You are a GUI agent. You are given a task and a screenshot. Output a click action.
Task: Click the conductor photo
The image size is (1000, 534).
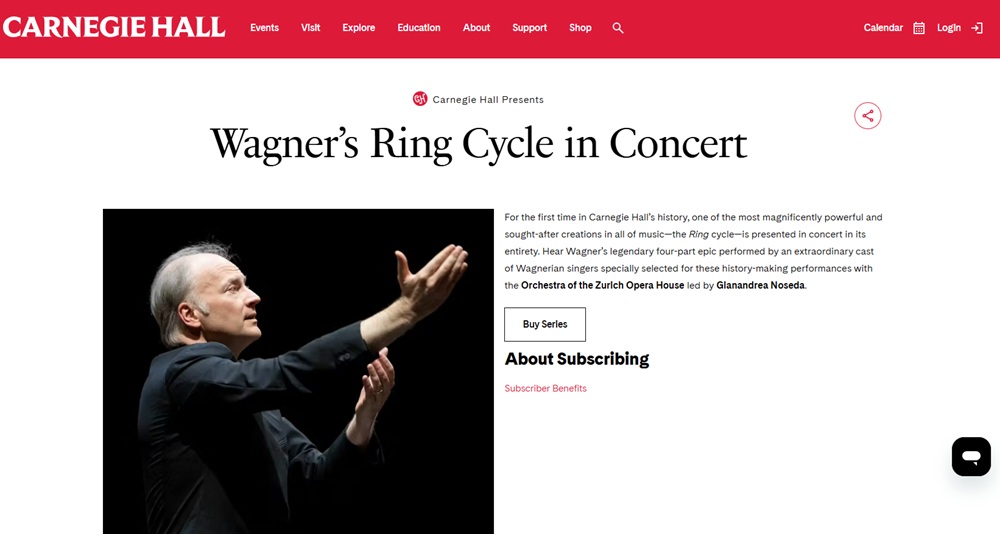[298, 371]
